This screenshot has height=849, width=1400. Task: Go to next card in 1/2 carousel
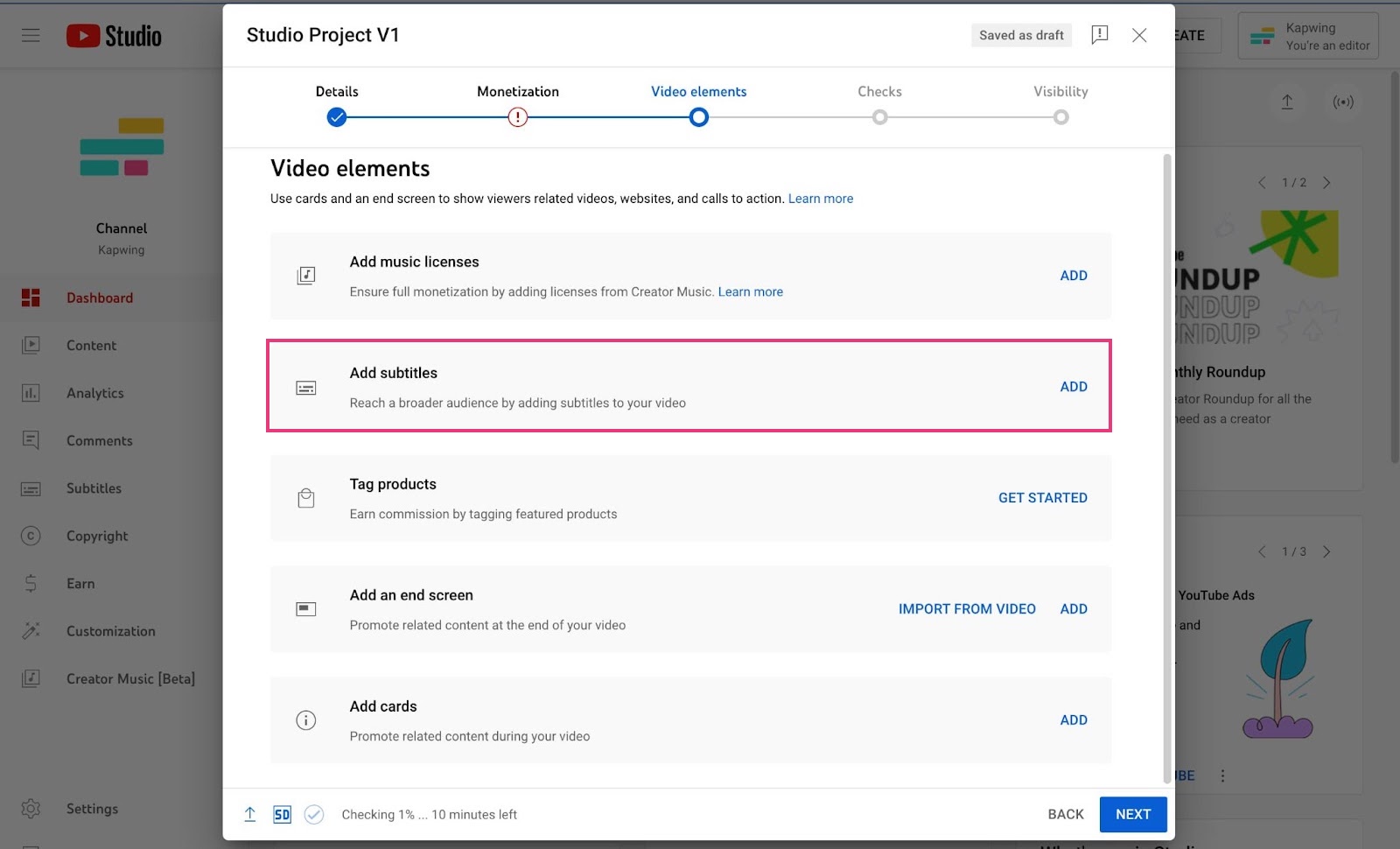(x=1326, y=183)
